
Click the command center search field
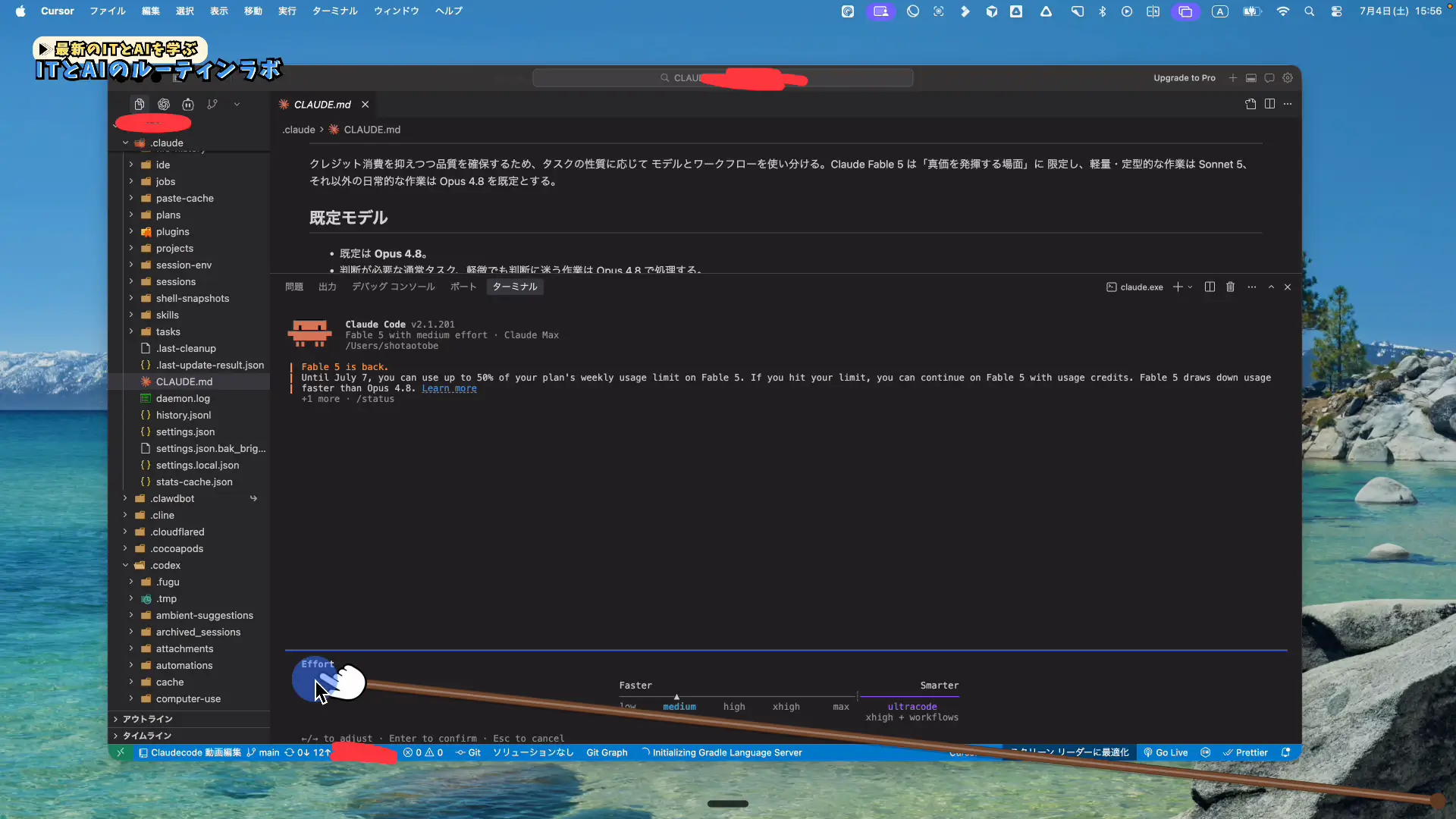pyautogui.click(x=723, y=78)
